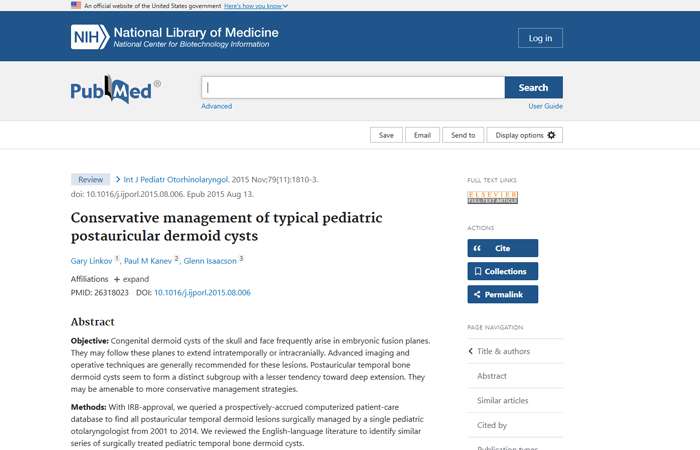
Task: Jump to Title & authors in page navigation
Action: (x=503, y=351)
